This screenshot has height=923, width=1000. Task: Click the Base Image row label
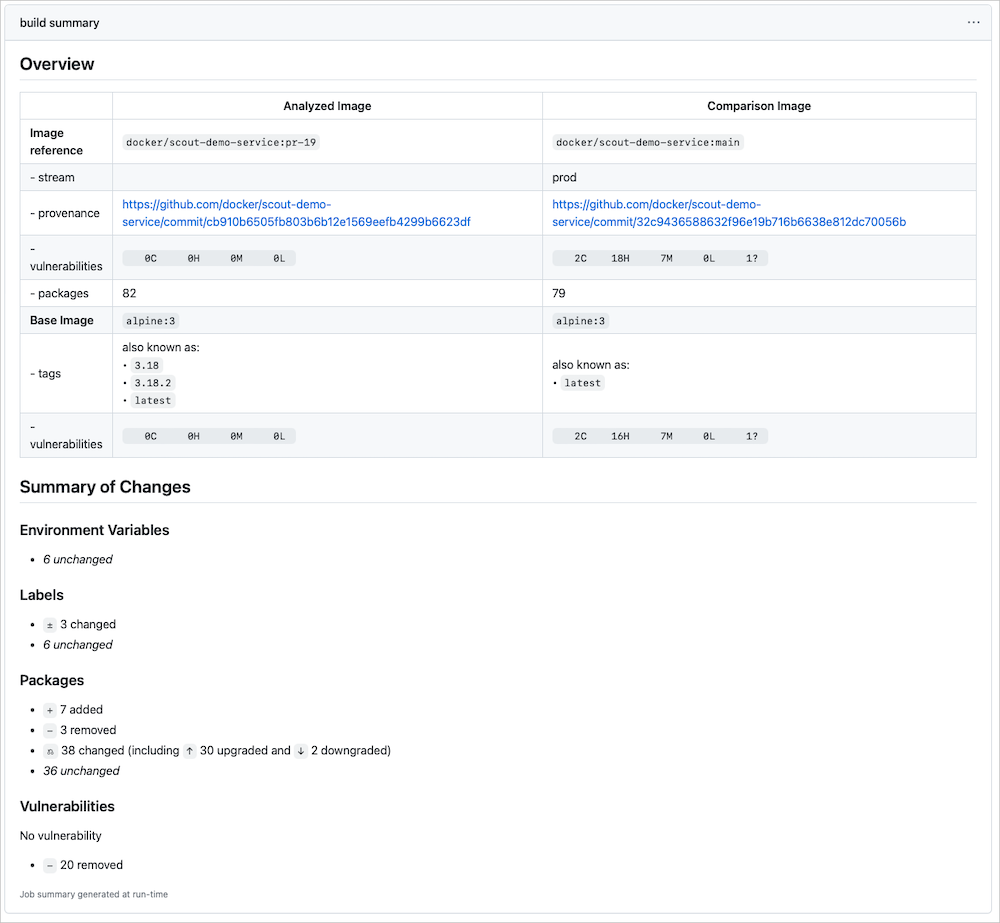[62, 320]
